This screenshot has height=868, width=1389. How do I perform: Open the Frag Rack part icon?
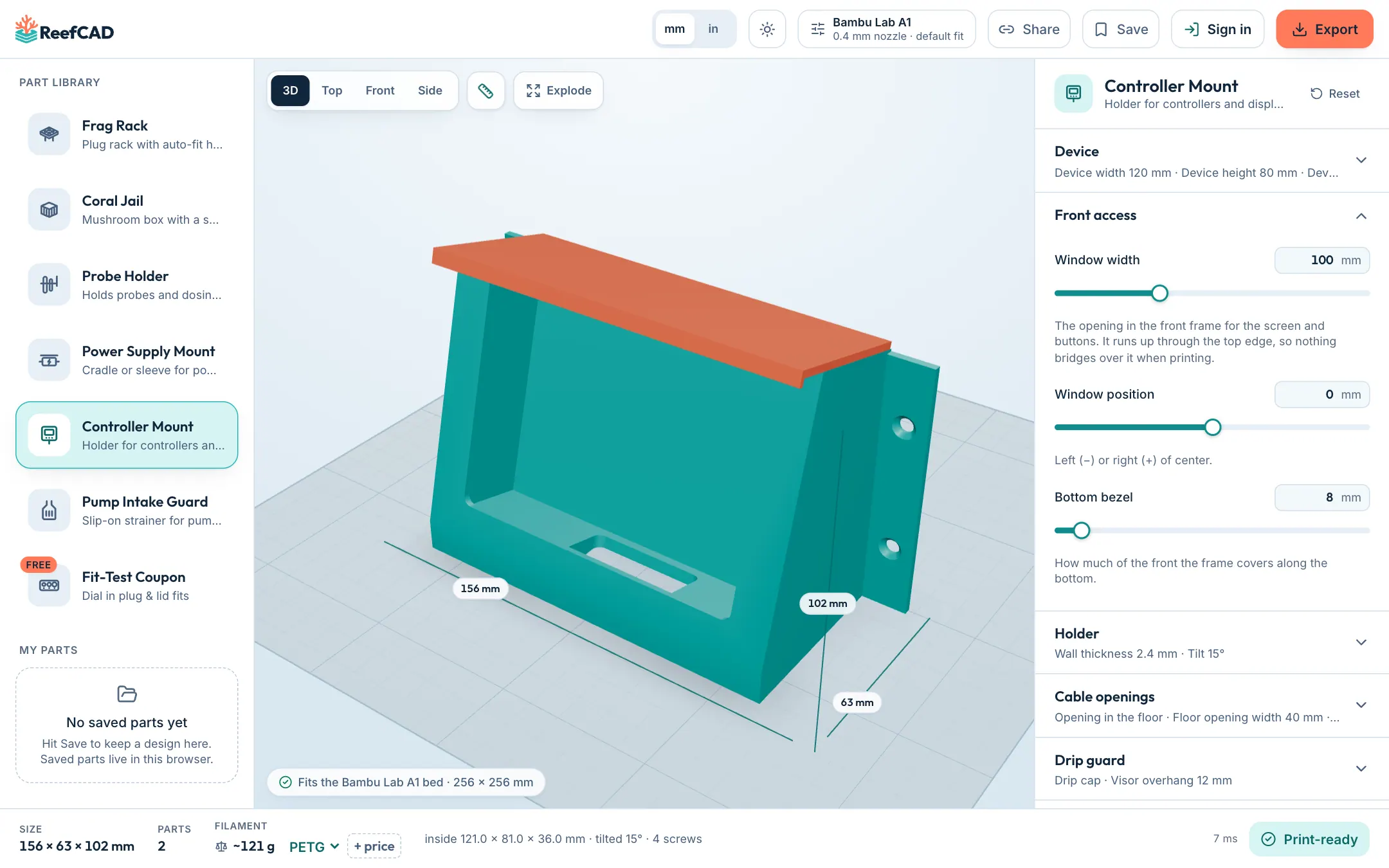pos(49,134)
